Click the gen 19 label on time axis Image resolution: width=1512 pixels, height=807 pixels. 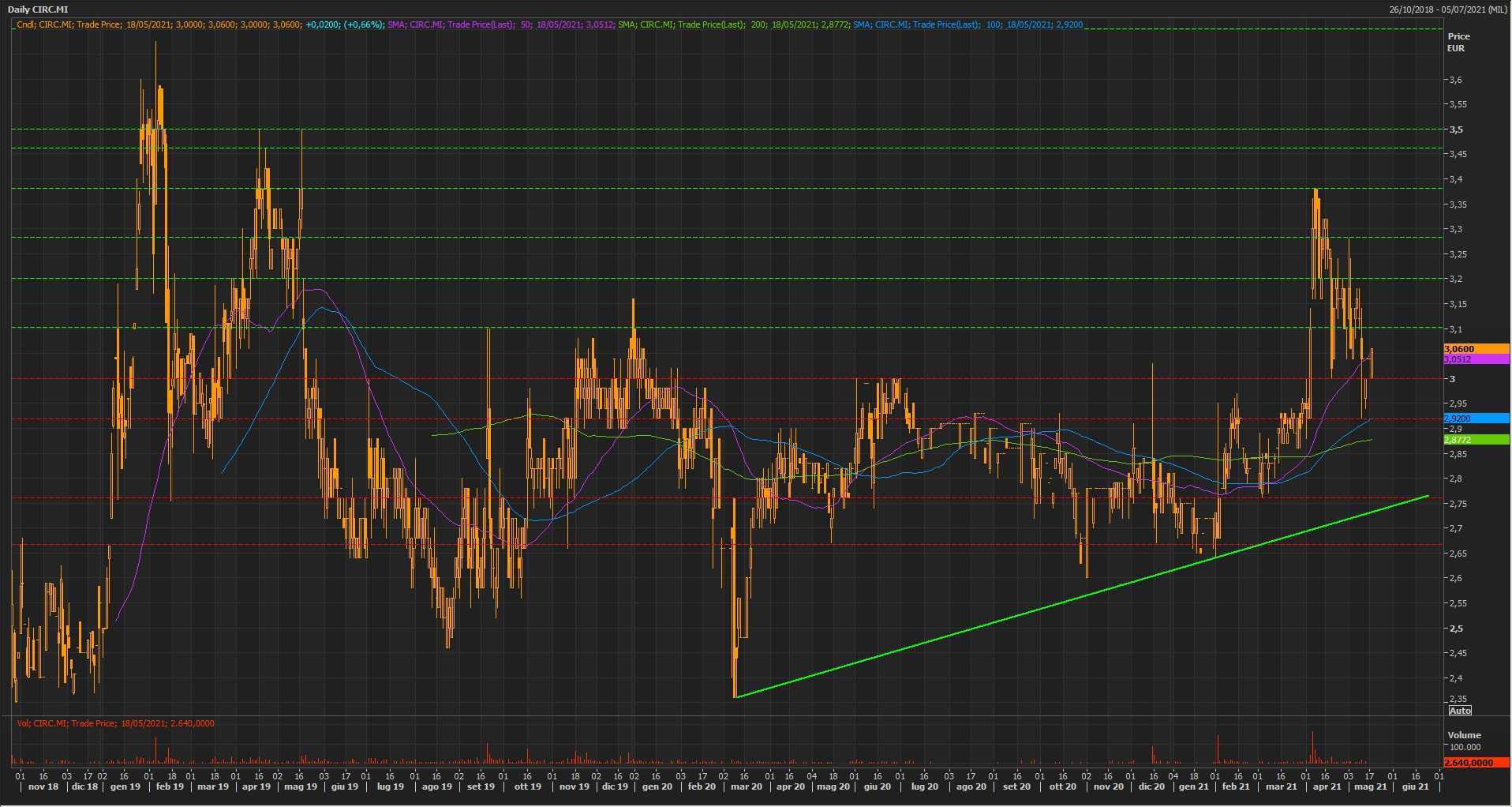click(125, 786)
